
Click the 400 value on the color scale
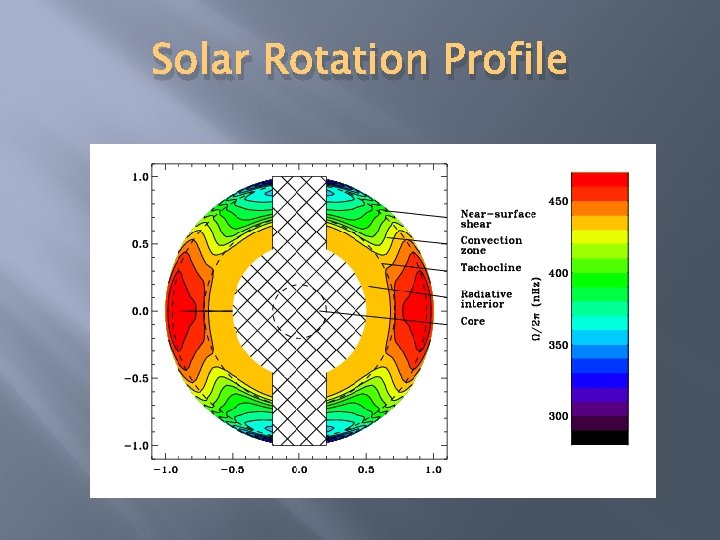click(558, 273)
